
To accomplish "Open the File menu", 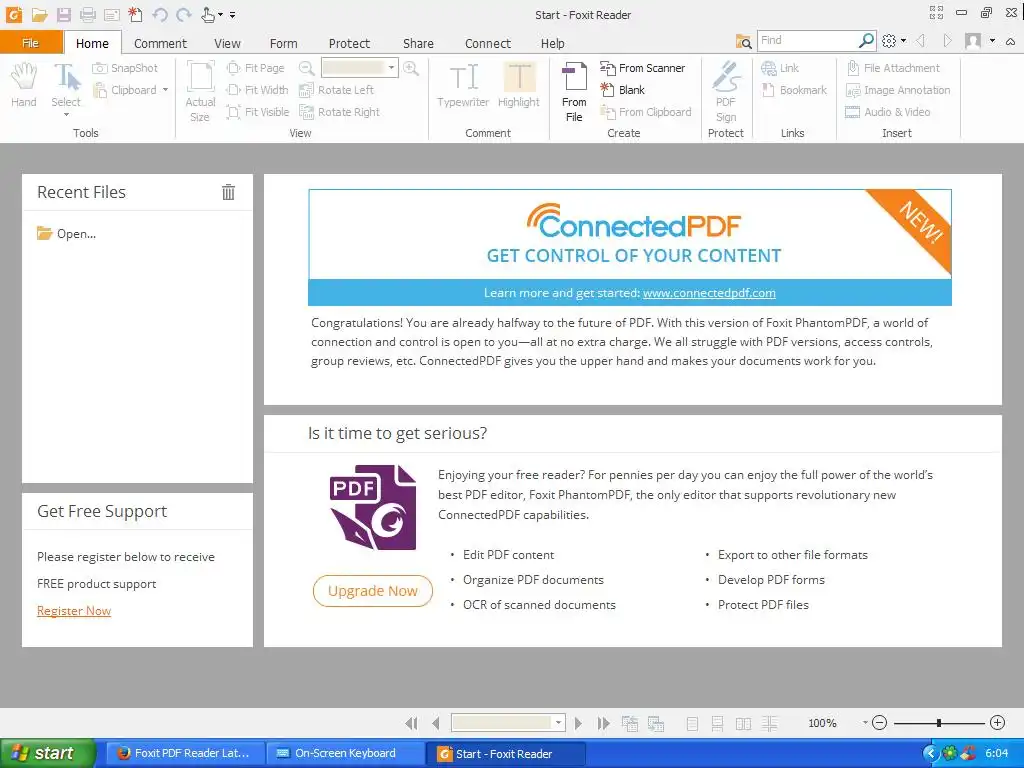I will [x=31, y=43].
